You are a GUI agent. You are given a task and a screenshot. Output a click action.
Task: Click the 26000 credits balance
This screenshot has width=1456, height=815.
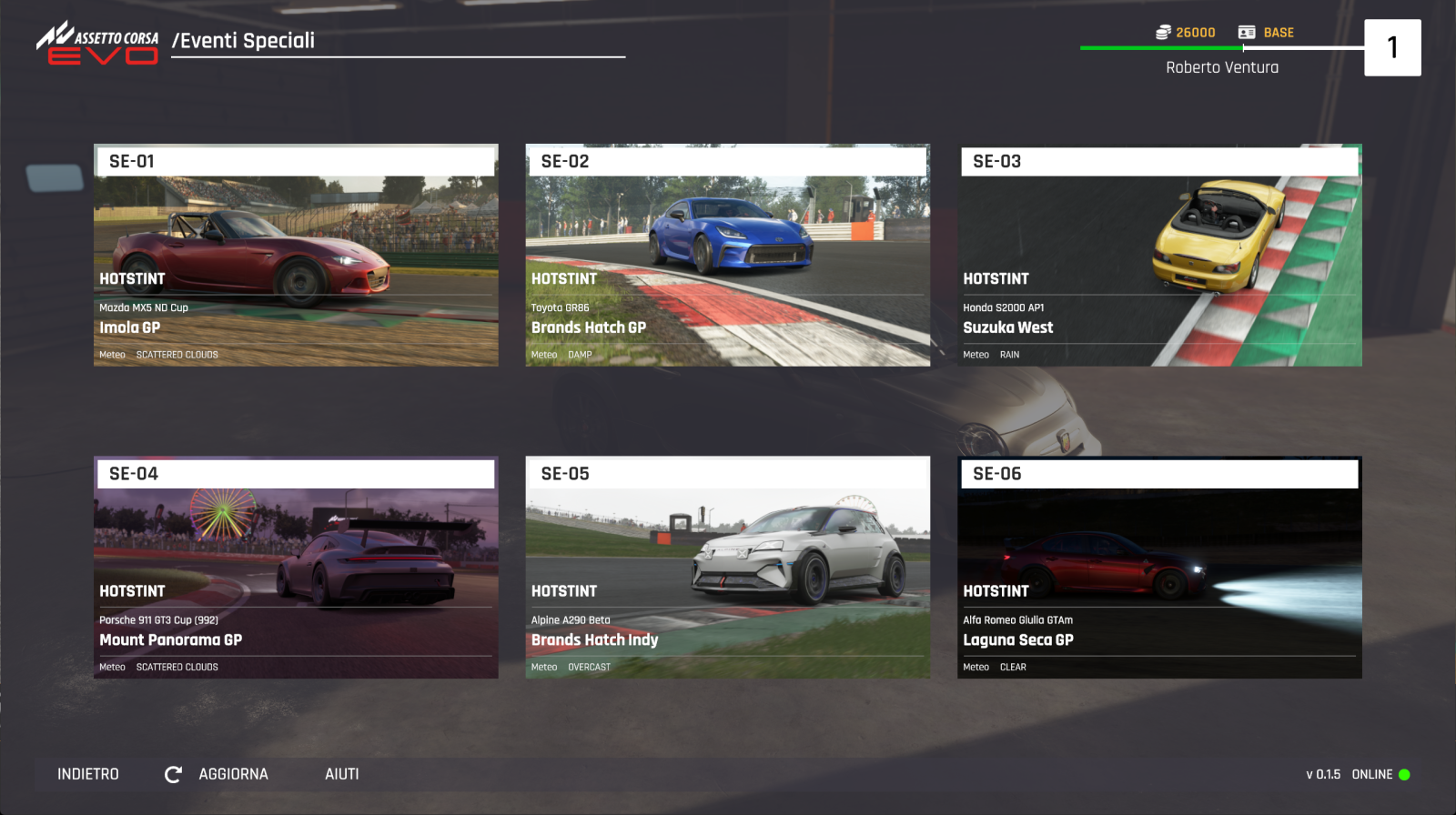[x=1195, y=33]
